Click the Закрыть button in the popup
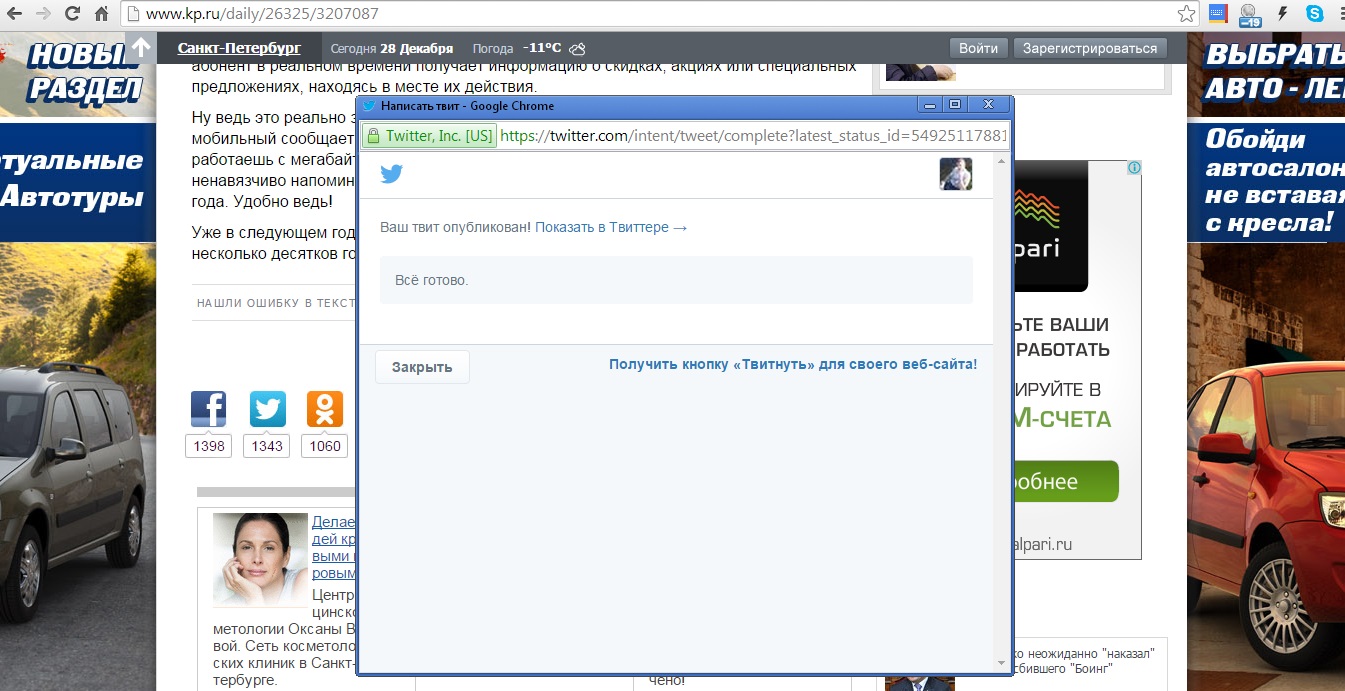 point(422,367)
